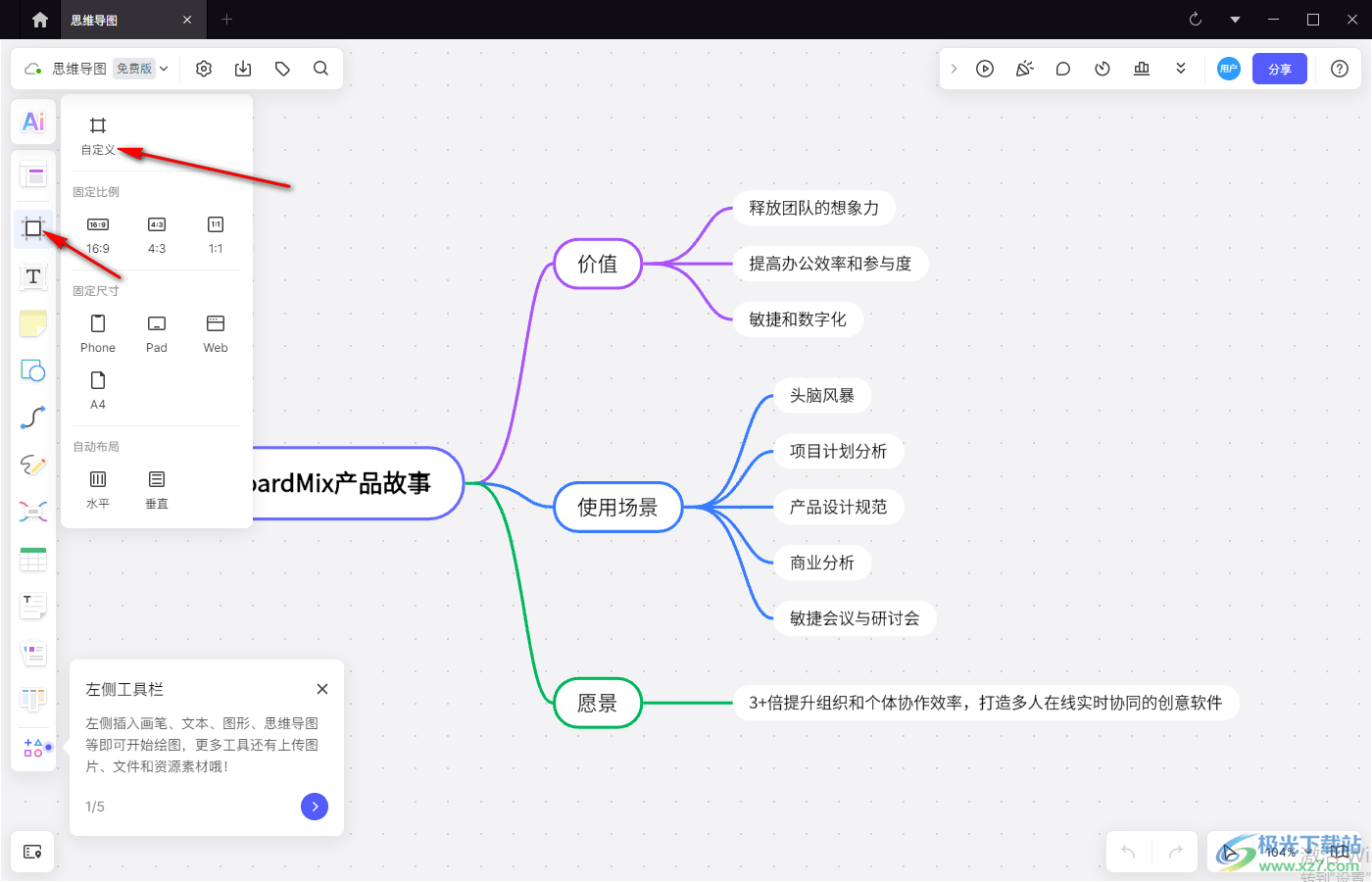Open the outline list tool
The image size is (1372, 882).
click(33, 653)
